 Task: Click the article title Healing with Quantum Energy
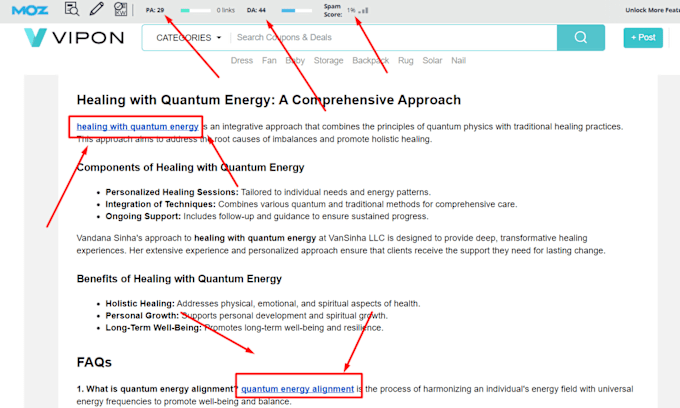click(269, 100)
